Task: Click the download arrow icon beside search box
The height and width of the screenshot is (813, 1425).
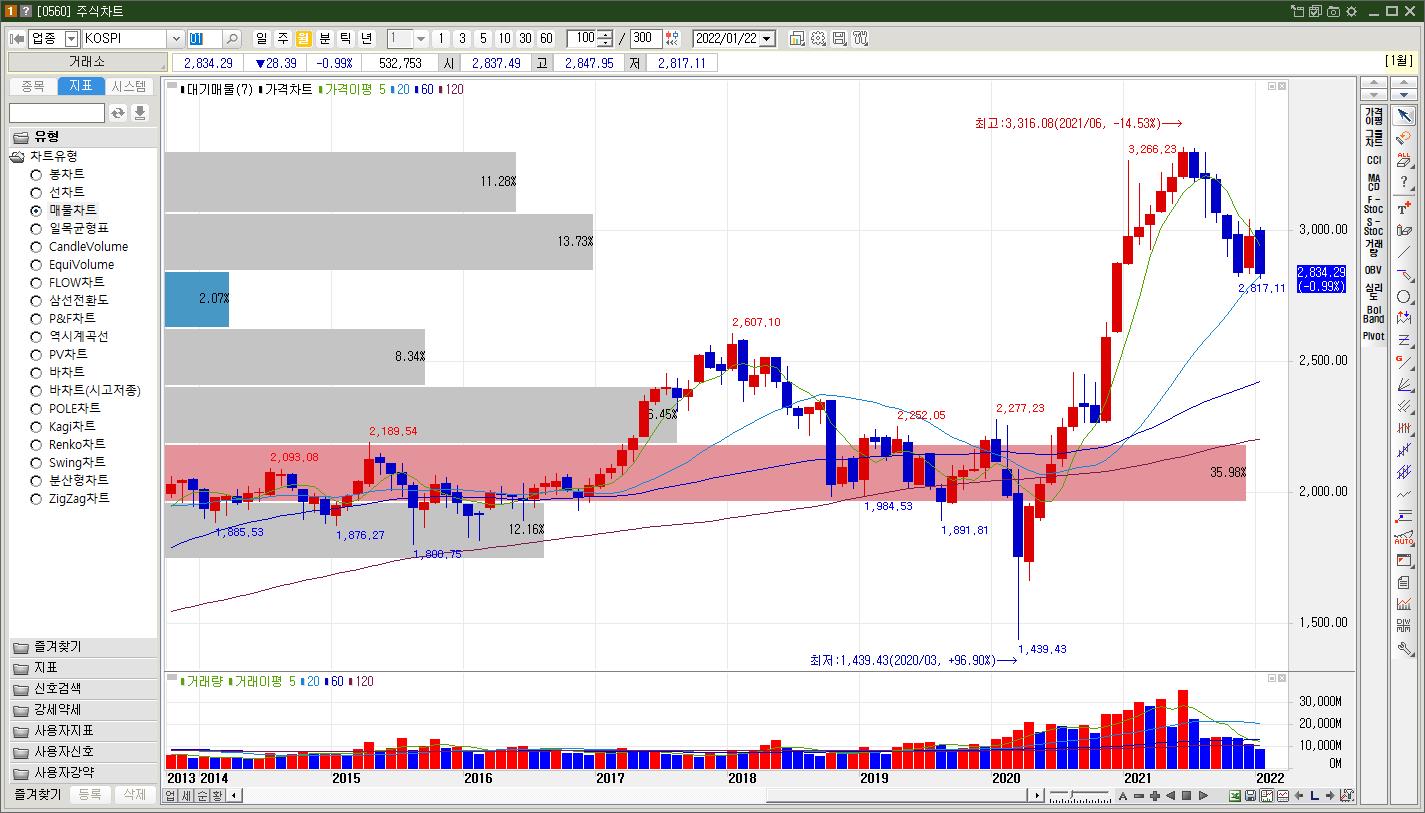Action: point(140,113)
